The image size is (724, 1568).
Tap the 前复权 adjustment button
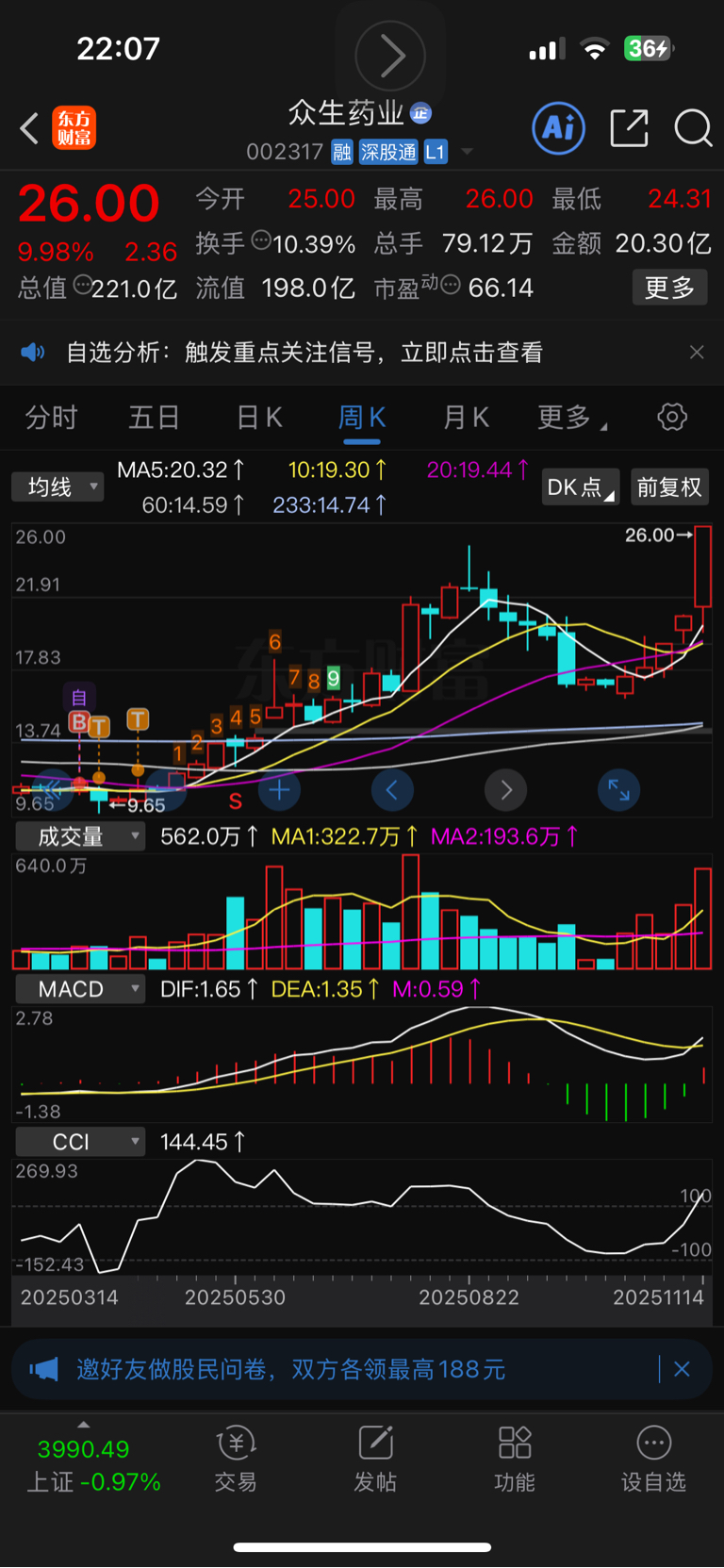669,487
